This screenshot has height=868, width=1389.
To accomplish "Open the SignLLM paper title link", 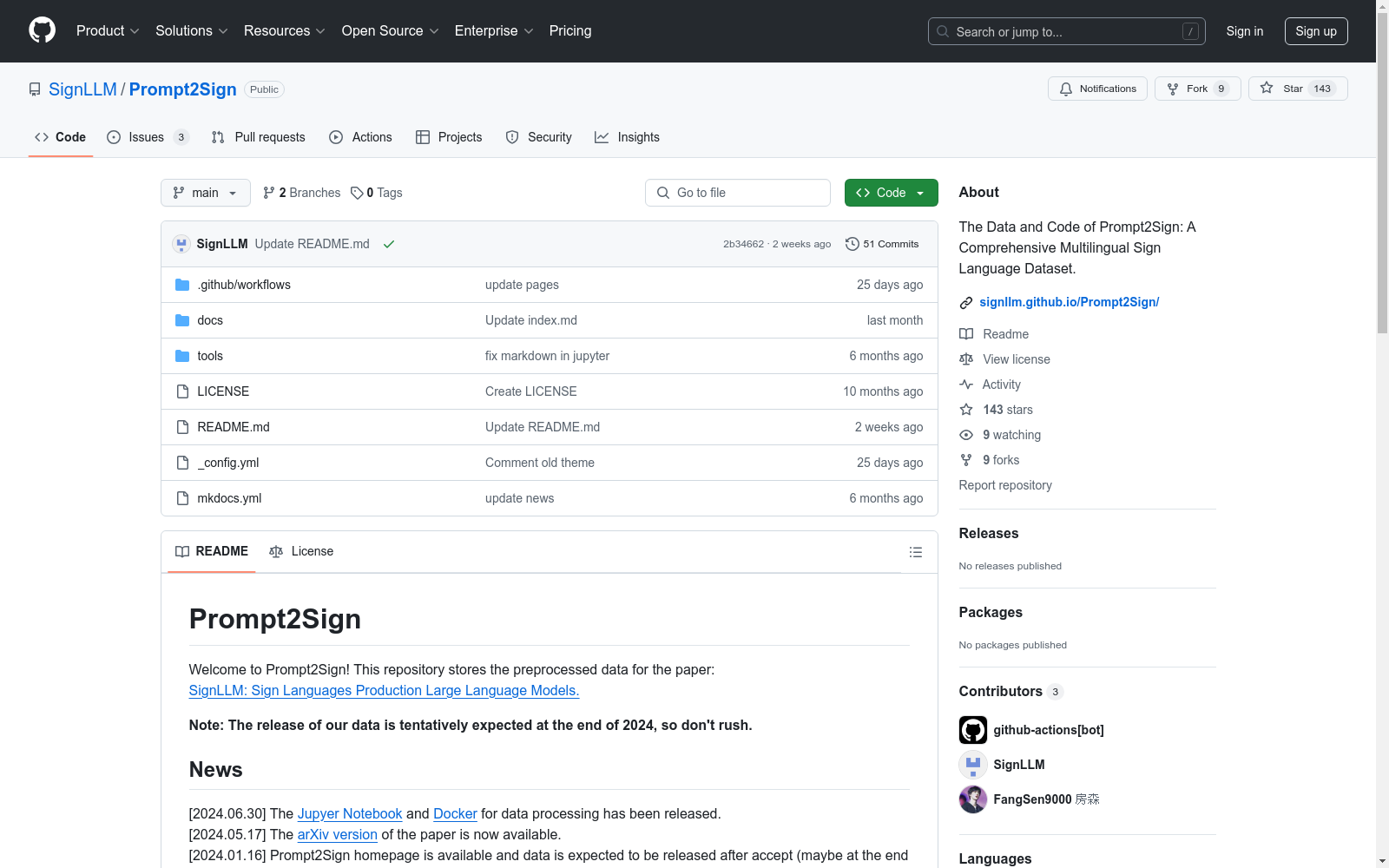I will [x=384, y=691].
